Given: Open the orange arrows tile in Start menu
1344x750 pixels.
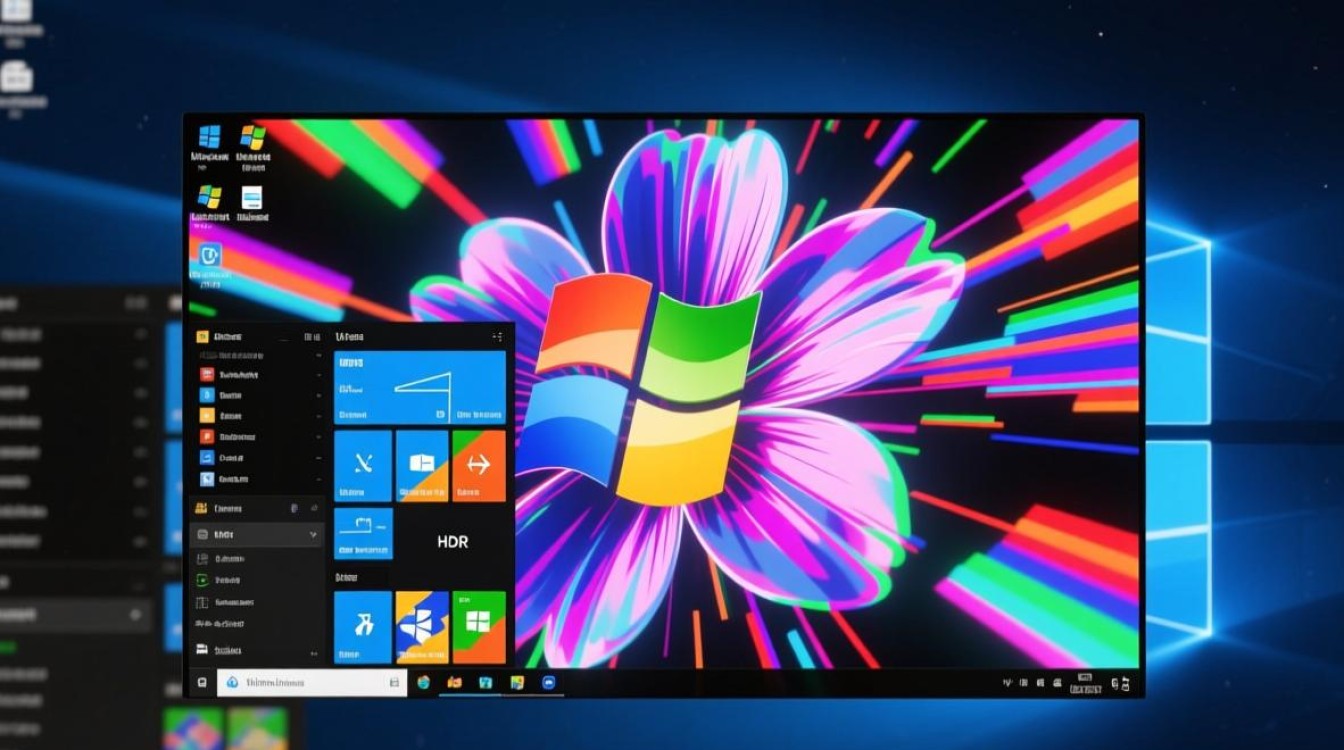Looking at the screenshot, I should pos(479,464).
